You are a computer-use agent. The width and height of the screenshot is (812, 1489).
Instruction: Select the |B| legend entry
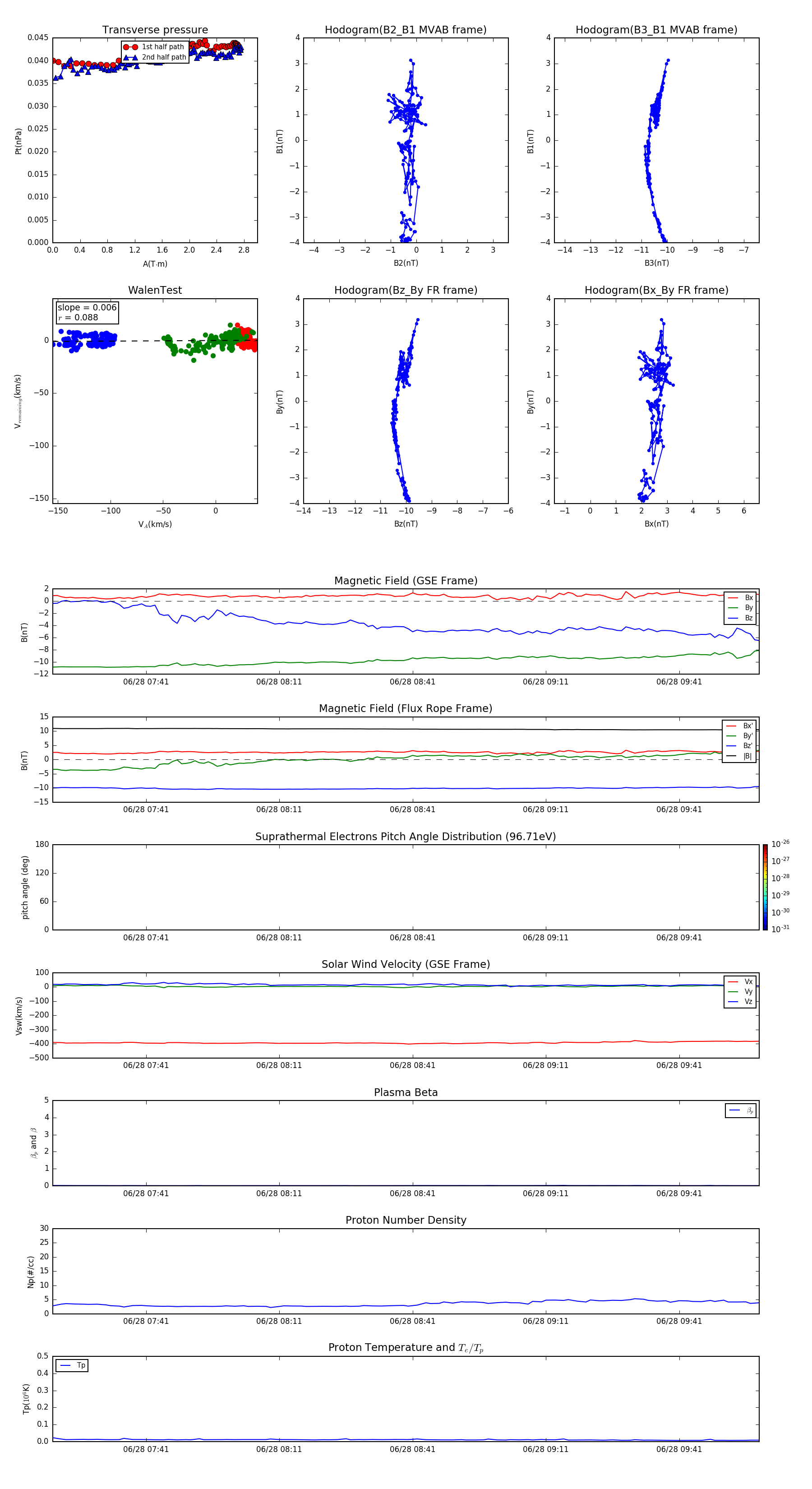point(739,756)
